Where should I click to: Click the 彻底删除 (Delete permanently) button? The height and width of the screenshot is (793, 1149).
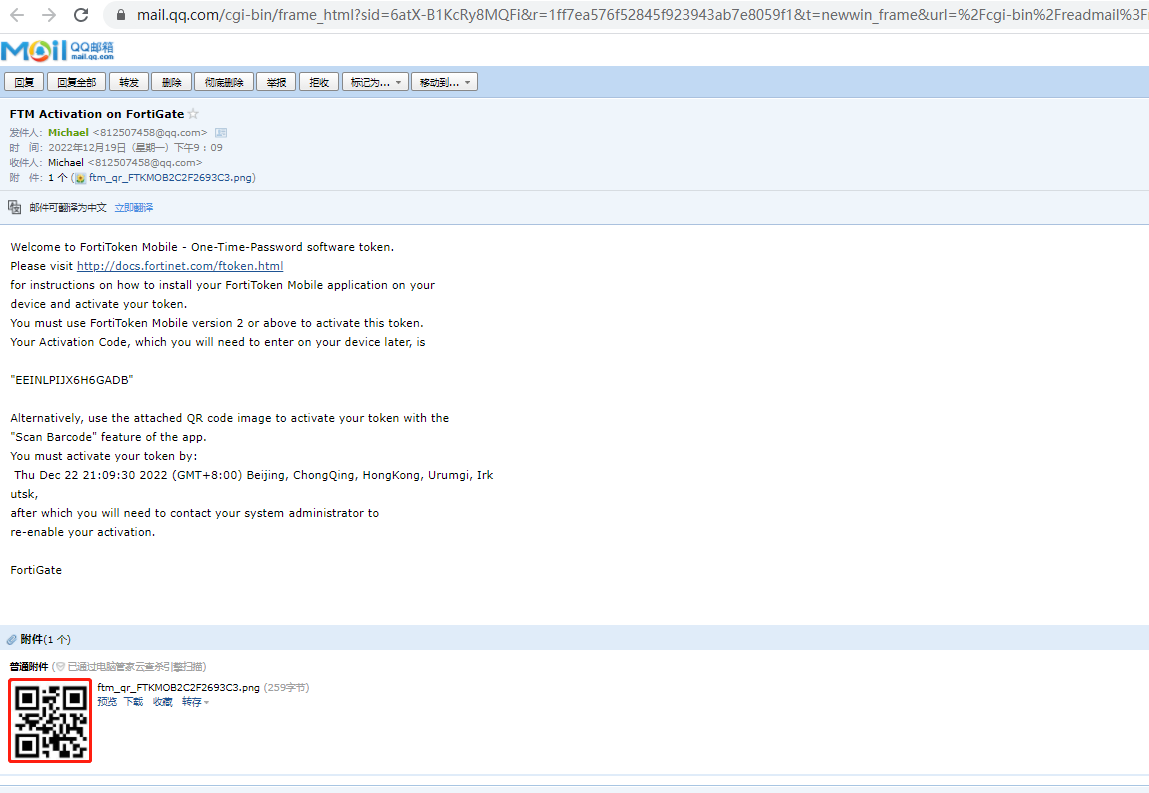[224, 82]
